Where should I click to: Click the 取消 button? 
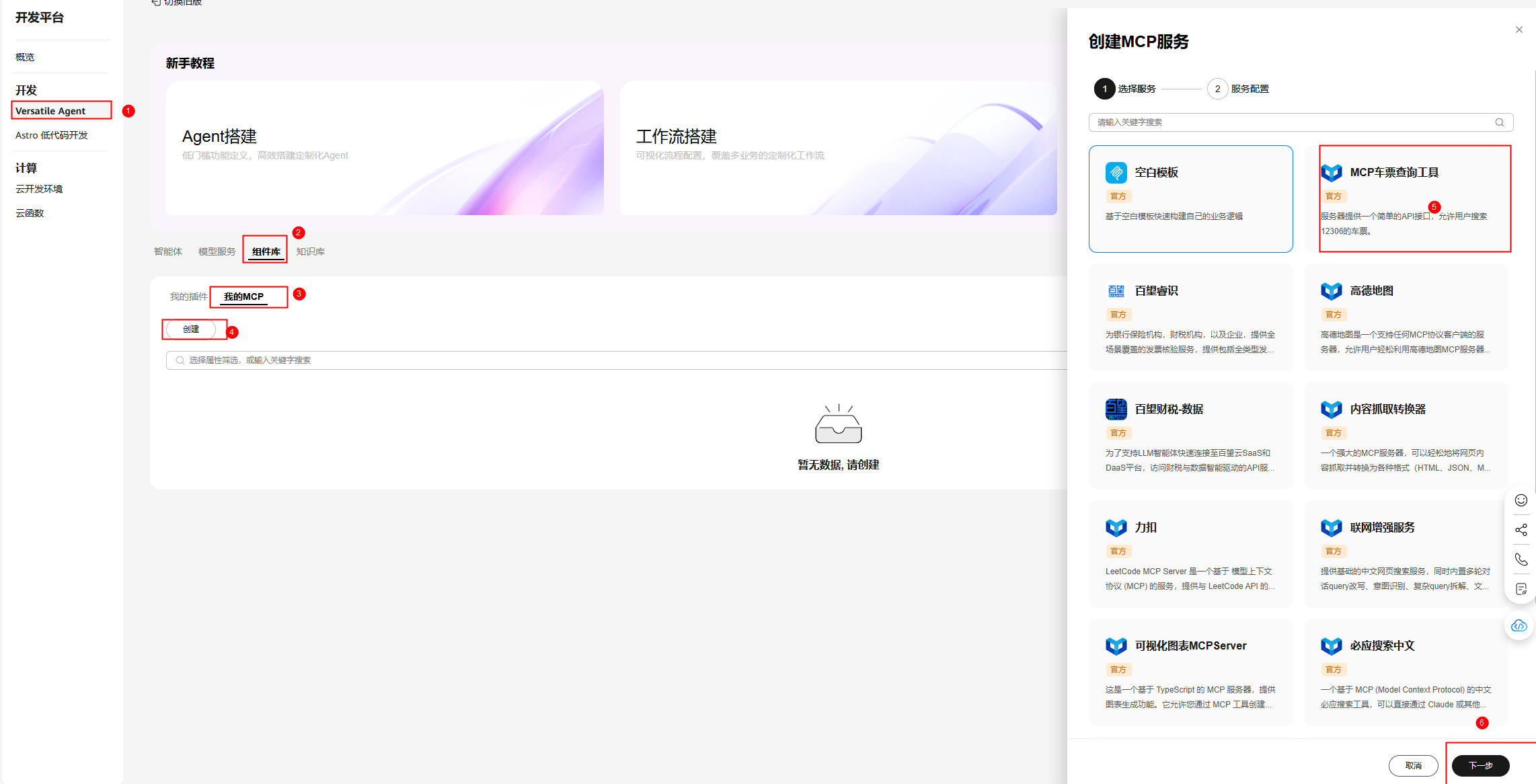pyautogui.click(x=1413, y=765)
